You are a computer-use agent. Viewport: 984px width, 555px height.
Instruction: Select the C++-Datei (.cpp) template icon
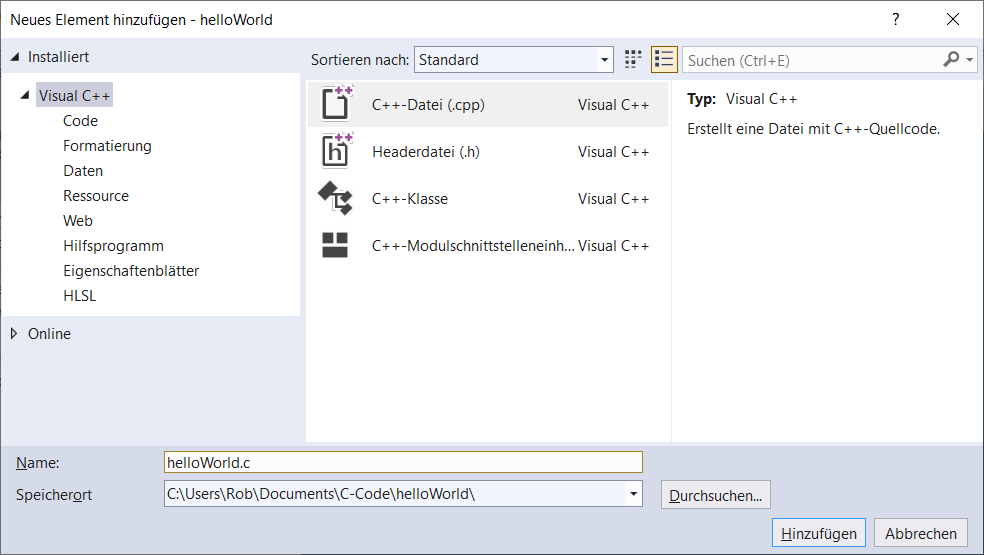tap(335, 104)
